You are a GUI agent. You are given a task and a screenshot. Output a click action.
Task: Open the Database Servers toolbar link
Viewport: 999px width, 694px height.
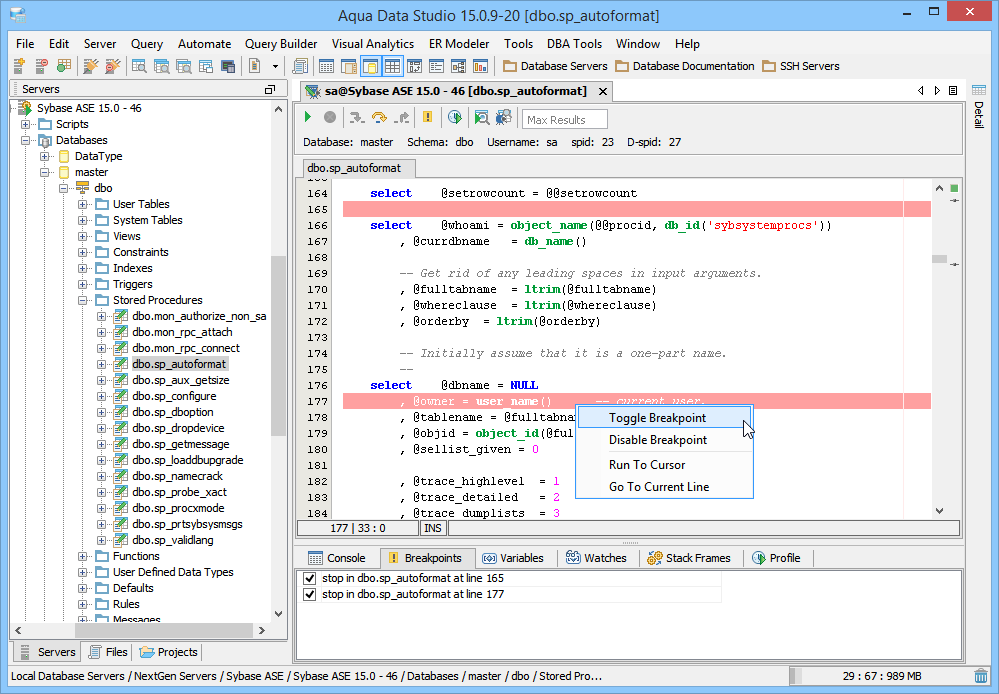coord(555,67)
